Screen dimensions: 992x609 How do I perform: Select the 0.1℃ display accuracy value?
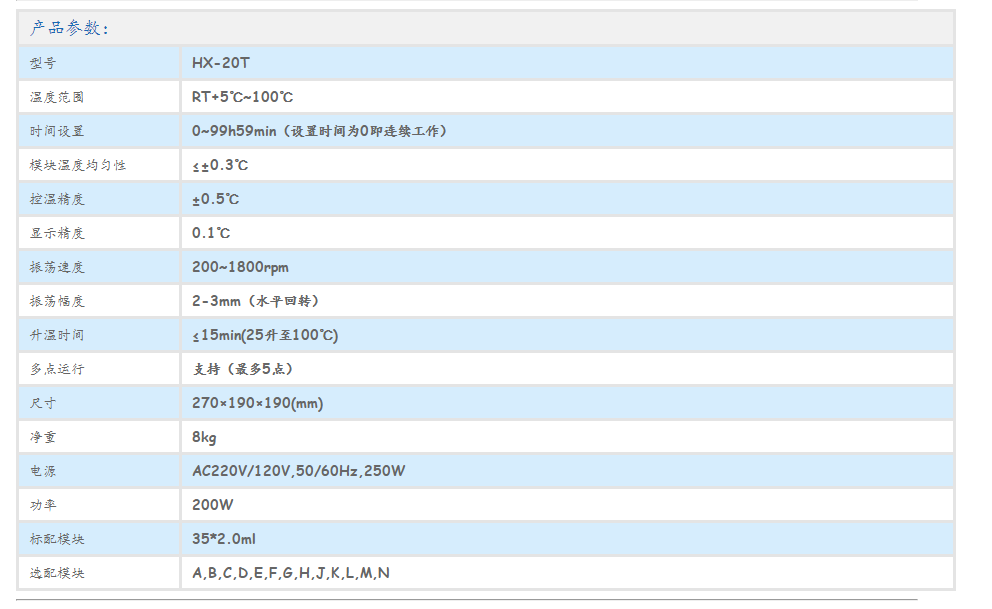click(211, 233)
